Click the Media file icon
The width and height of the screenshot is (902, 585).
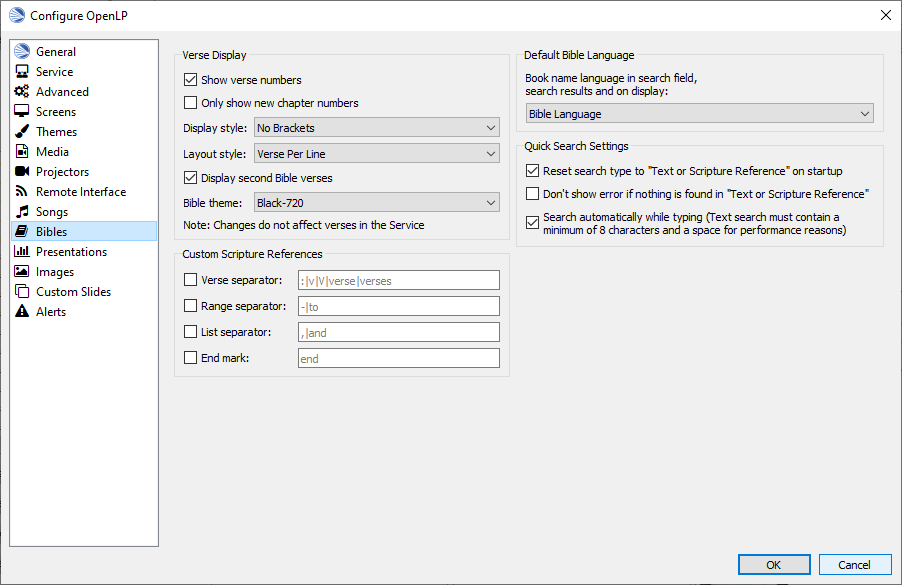coord(22,151)
